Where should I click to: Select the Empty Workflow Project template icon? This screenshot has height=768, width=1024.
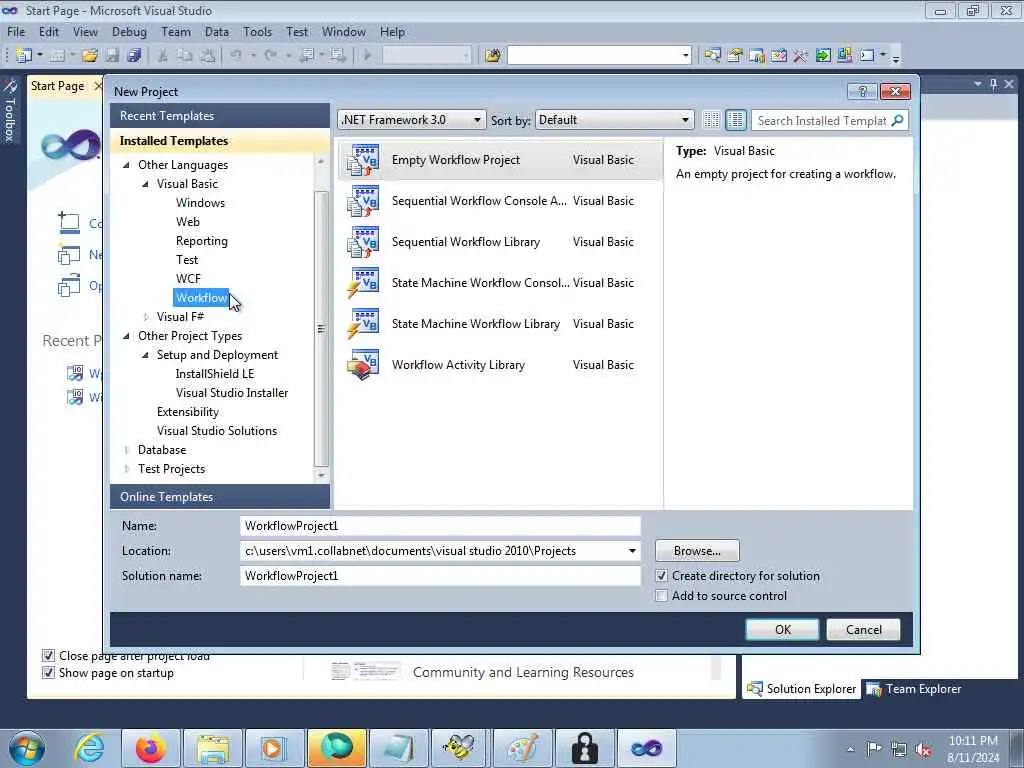click(x=362, y=160)
